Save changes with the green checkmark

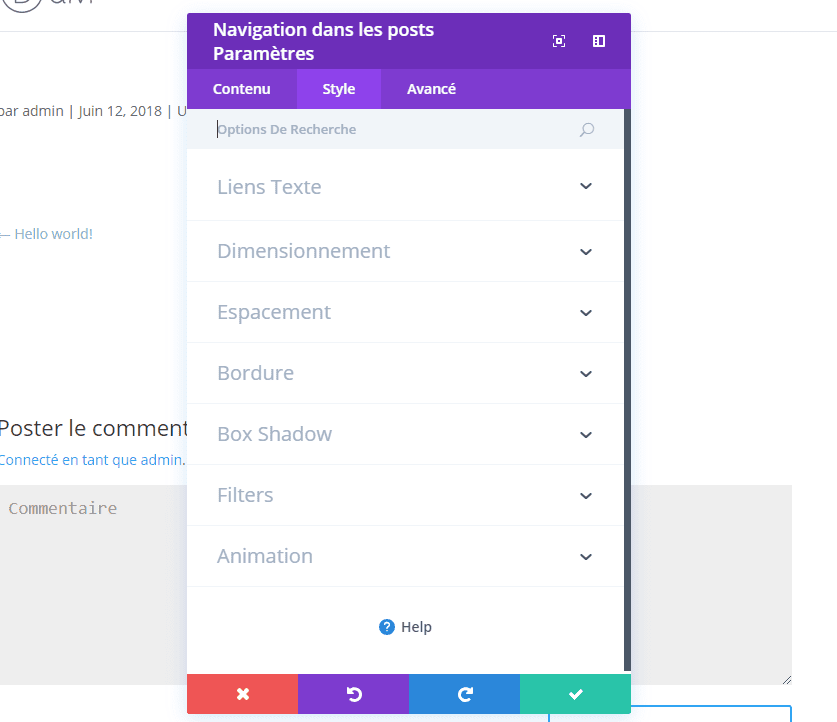coord(575,694)
